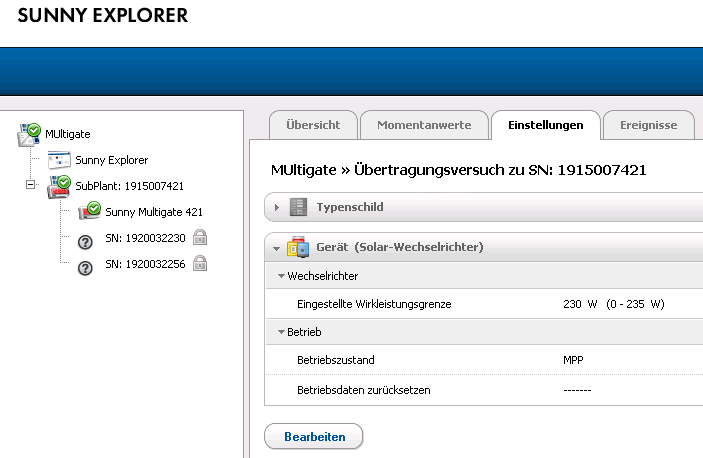703x458 pixels.
Task: Click the MUltigate » Übertragungsversuch page heading
Action: point(459,170)
